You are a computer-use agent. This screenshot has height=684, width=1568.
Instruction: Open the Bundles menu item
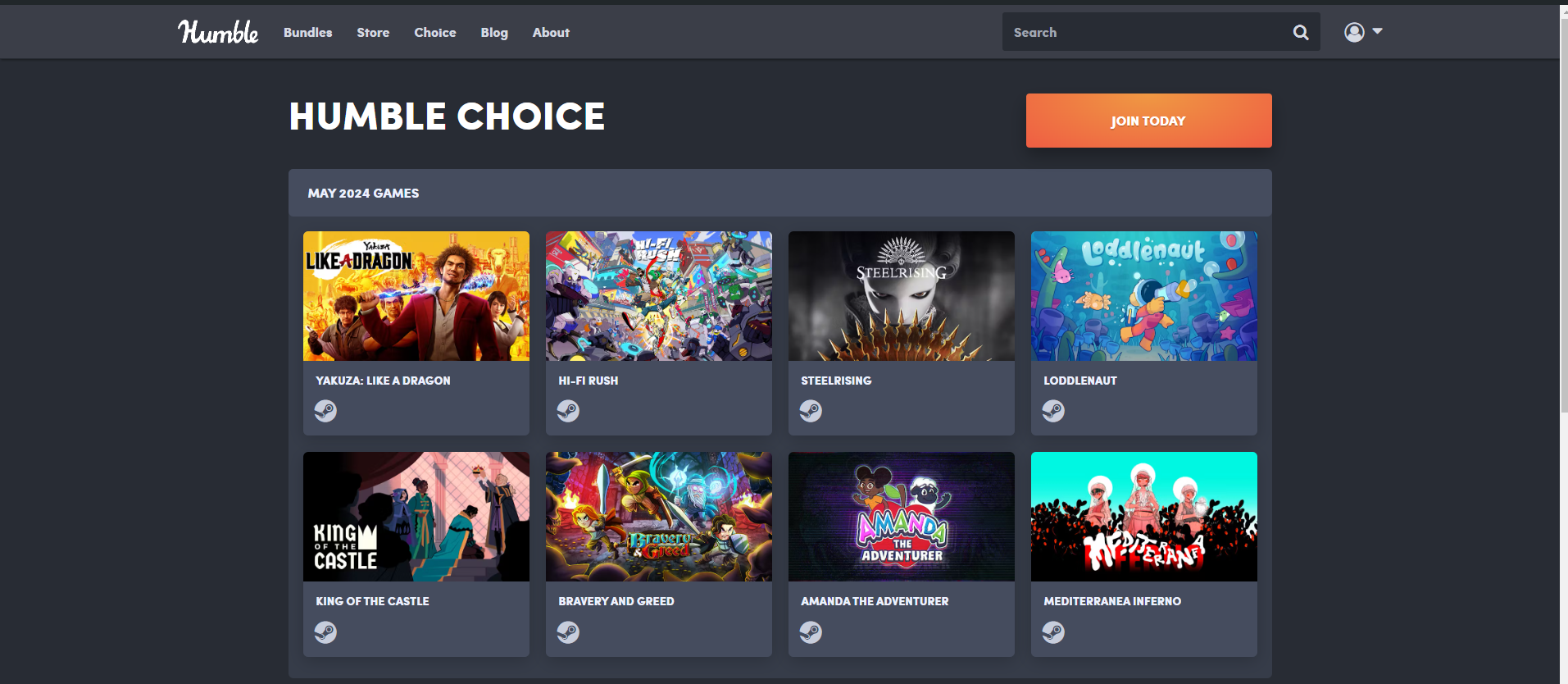click(307, 33)
